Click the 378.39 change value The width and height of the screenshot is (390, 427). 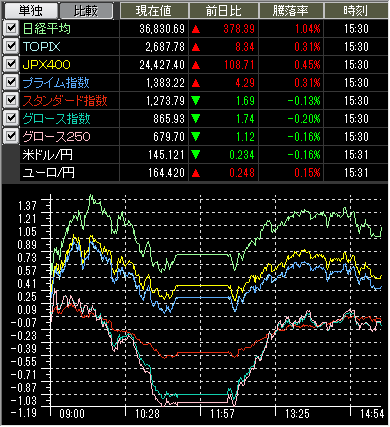pos(239,29)
